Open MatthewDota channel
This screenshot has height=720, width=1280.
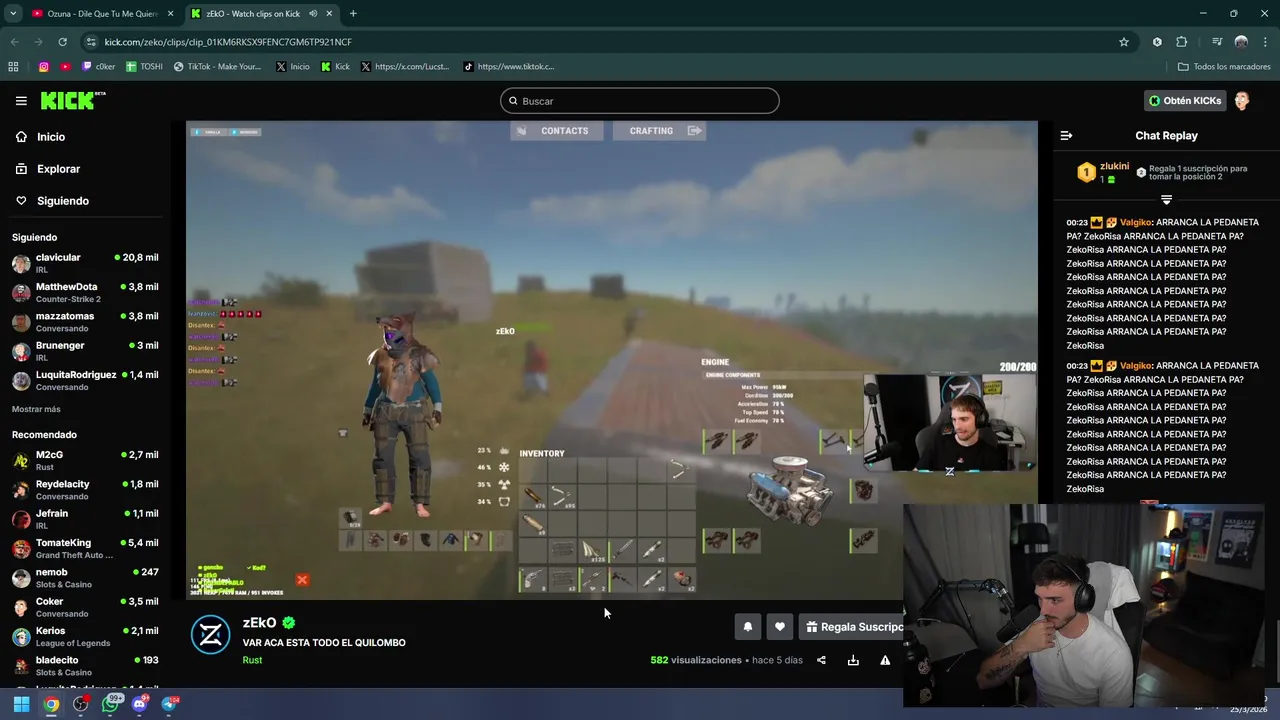pyautogui.click(x=85, y=292)
